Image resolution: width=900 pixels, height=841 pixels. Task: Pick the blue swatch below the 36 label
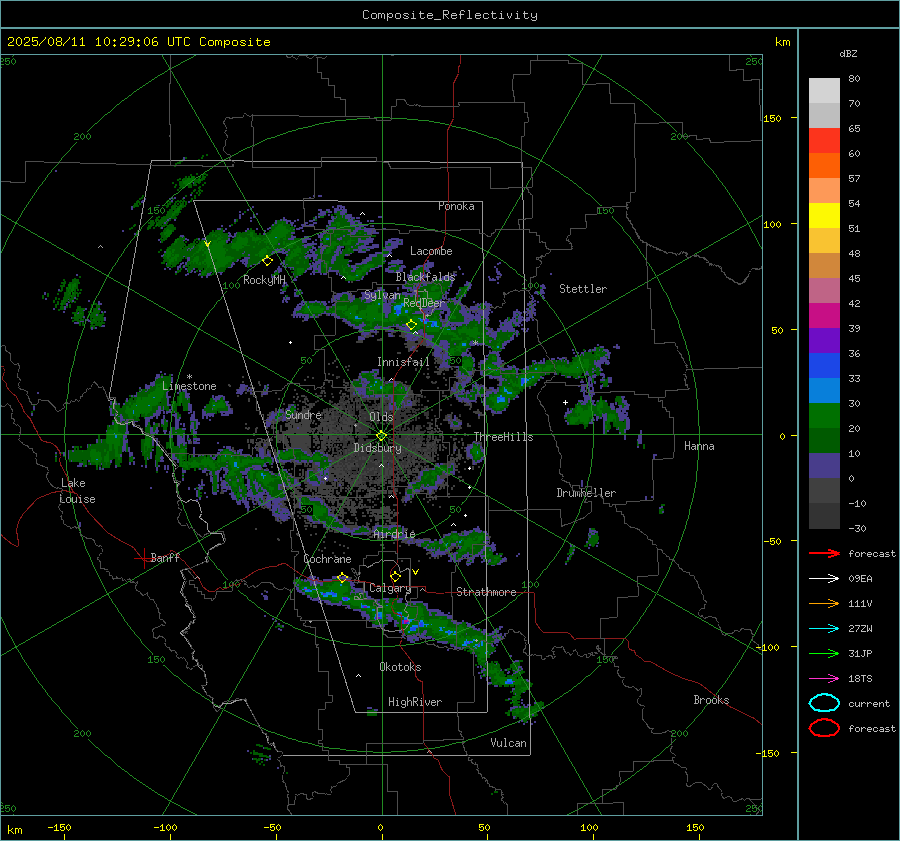(x=824, y=365)
